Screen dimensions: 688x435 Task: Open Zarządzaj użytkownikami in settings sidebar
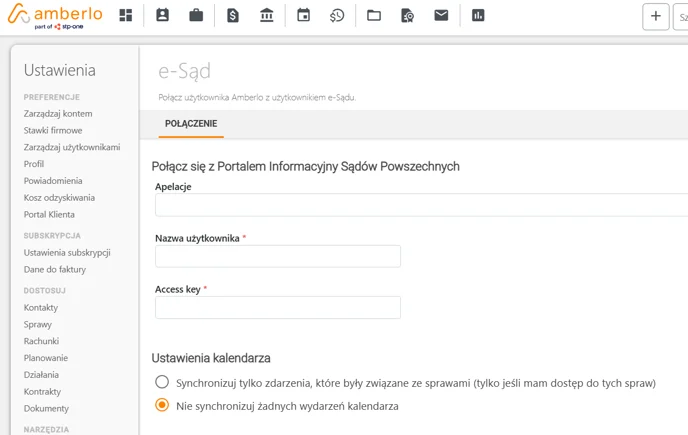72,147
